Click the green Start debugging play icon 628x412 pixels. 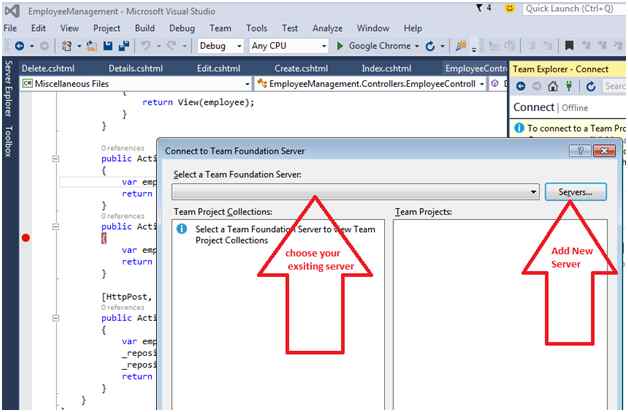click(x=340, y=46)
